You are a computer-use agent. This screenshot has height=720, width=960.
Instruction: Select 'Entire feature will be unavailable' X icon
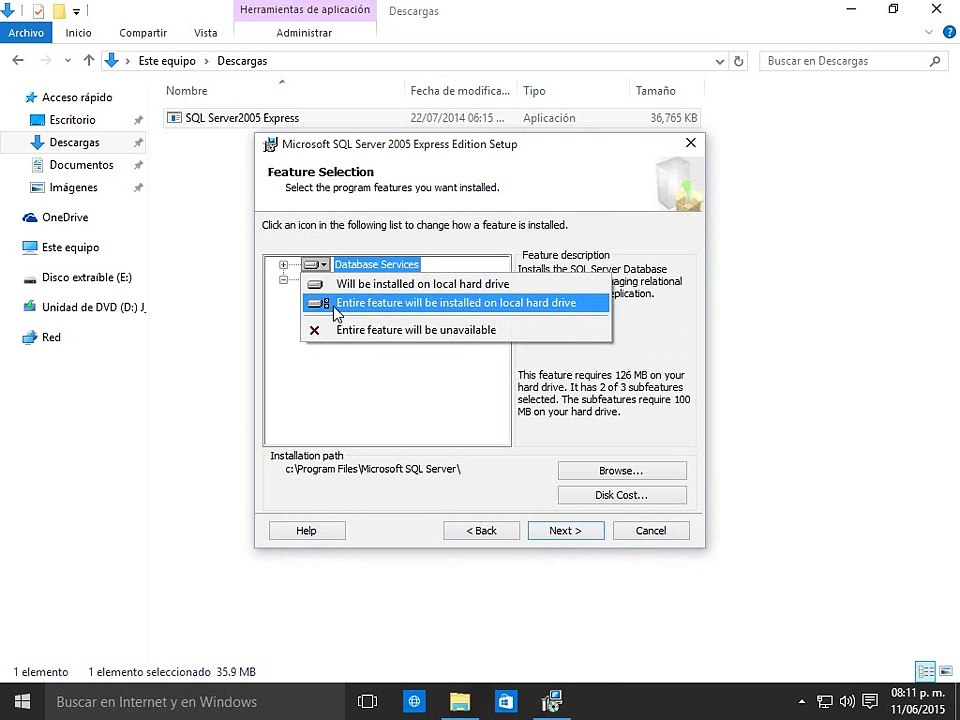[315, 331]
